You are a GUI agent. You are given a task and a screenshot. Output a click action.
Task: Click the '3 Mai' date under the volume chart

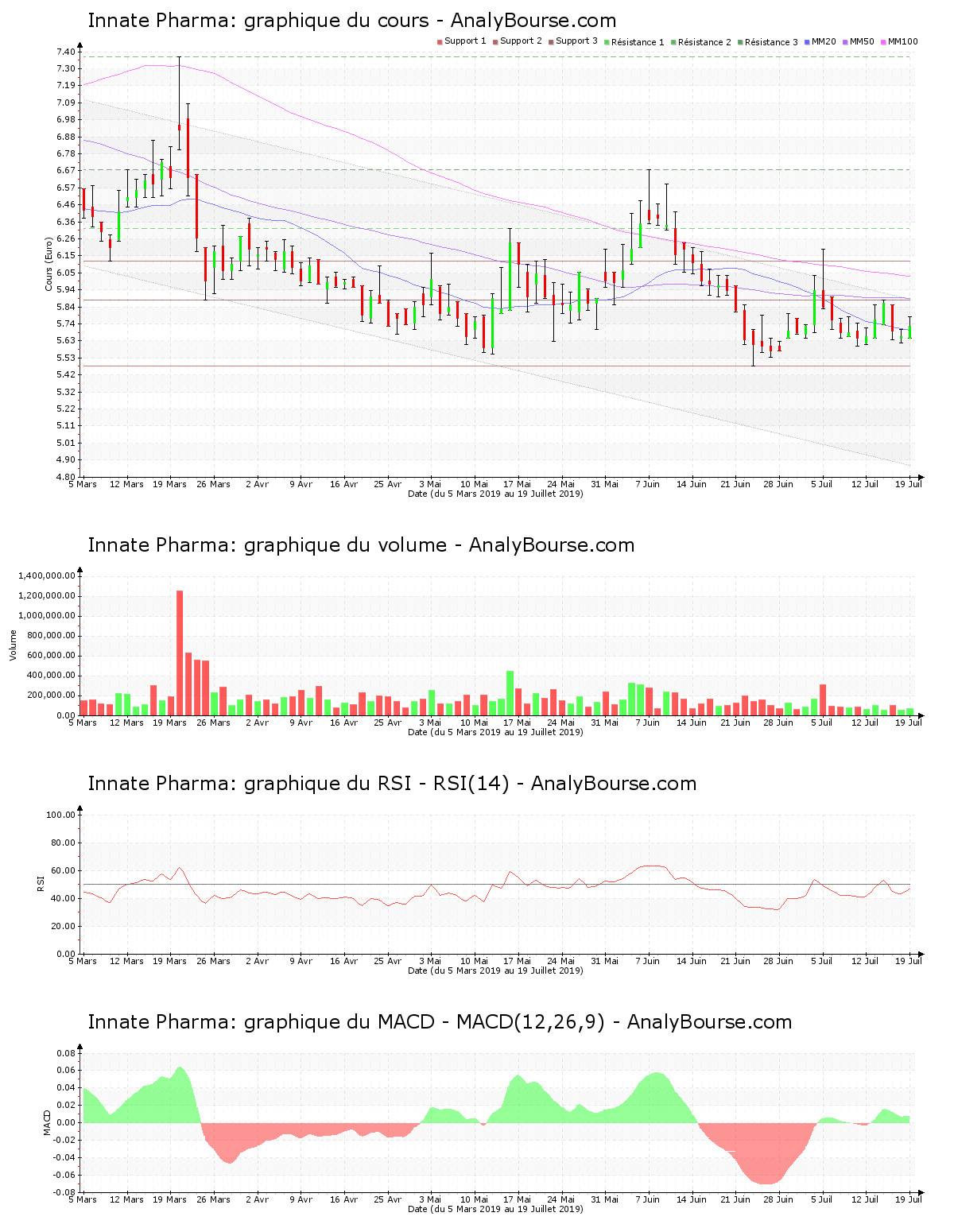pyautogui.click(x=430, y=723)
